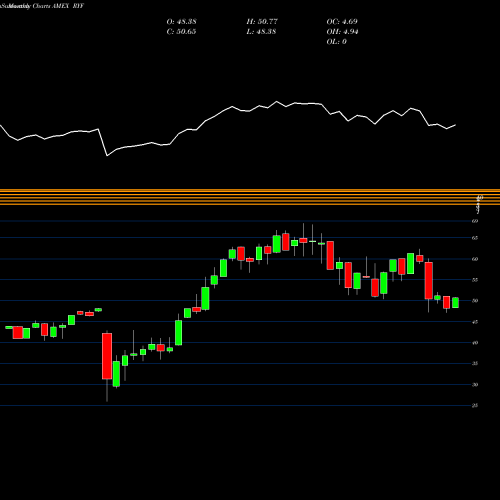This screenshot has height=500, width=500.
Task: Click the OC: 4.69 readout
Action: [342, 22]
